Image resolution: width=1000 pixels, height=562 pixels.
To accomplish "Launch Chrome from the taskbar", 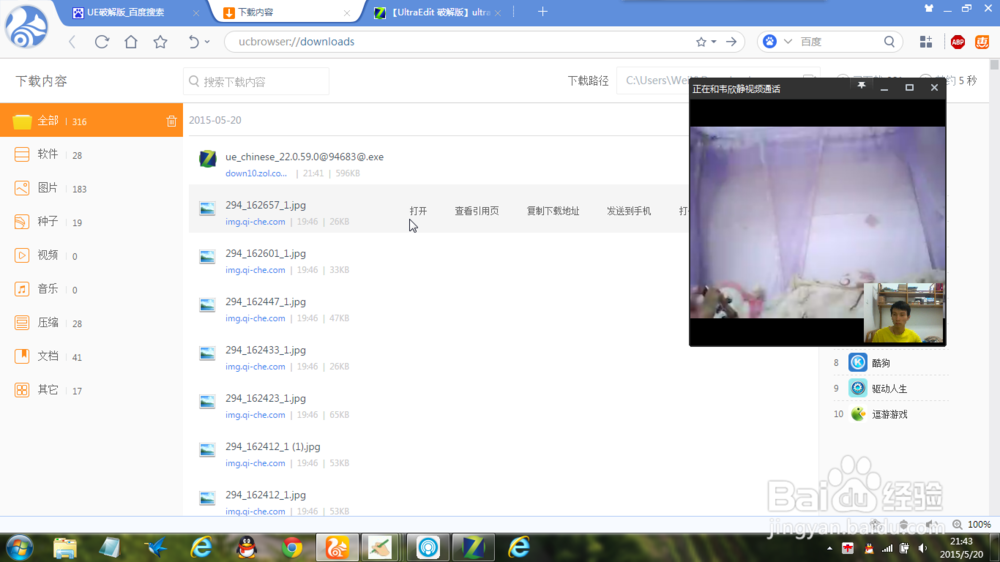I will coord(292,548).
